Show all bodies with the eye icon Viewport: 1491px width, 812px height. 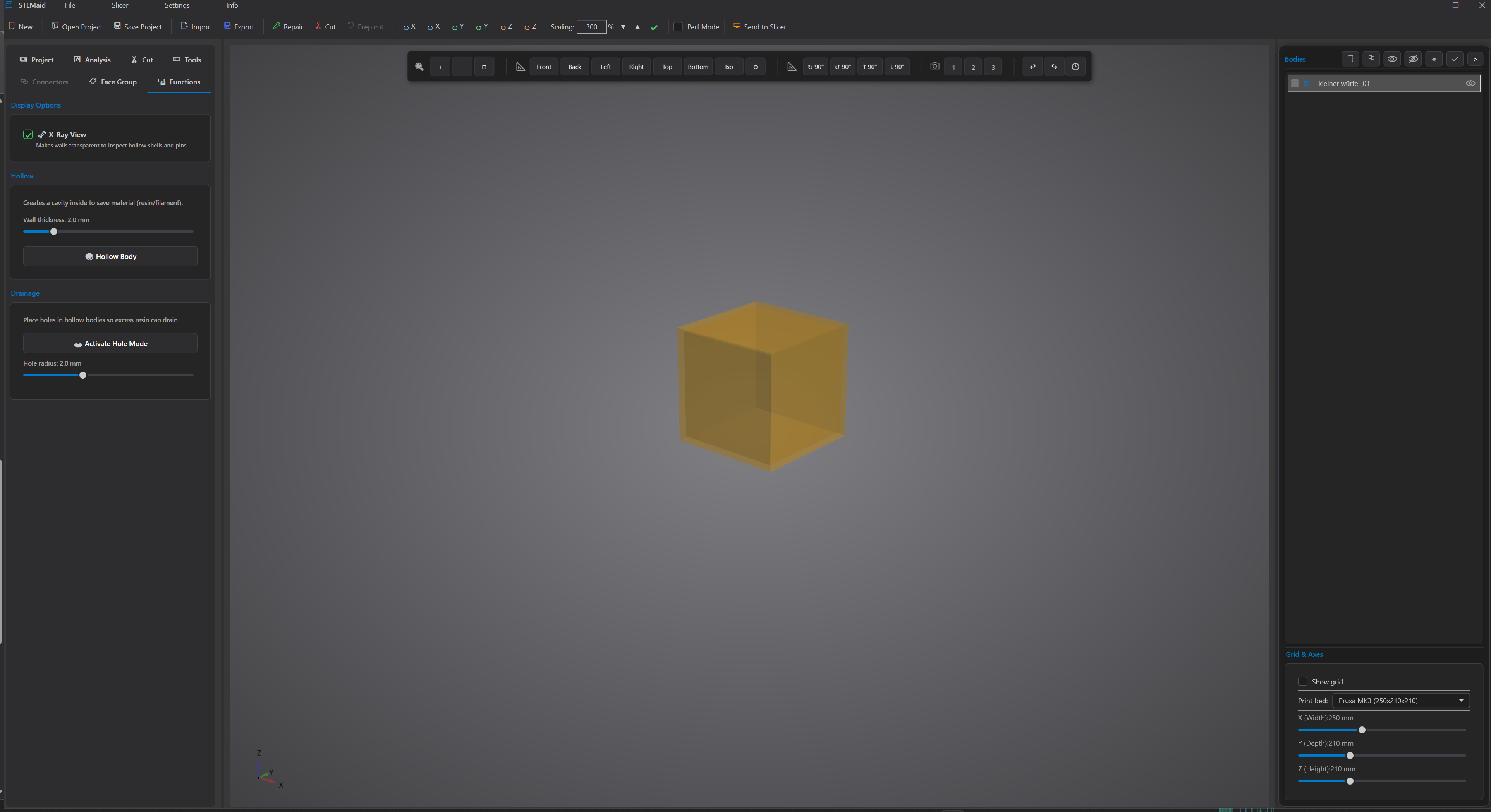1392,59
